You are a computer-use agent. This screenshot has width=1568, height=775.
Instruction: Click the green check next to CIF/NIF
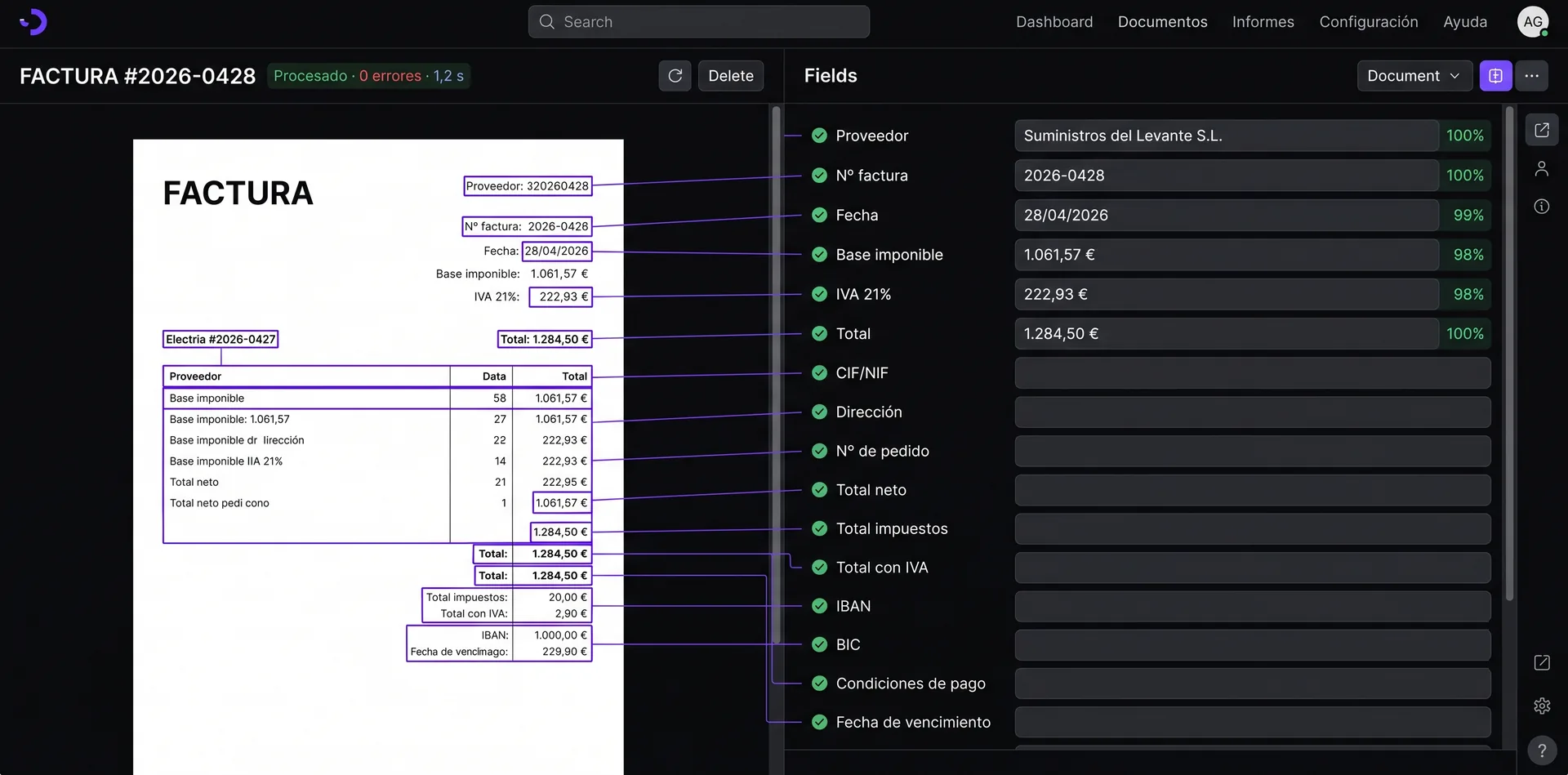point(819,372)
